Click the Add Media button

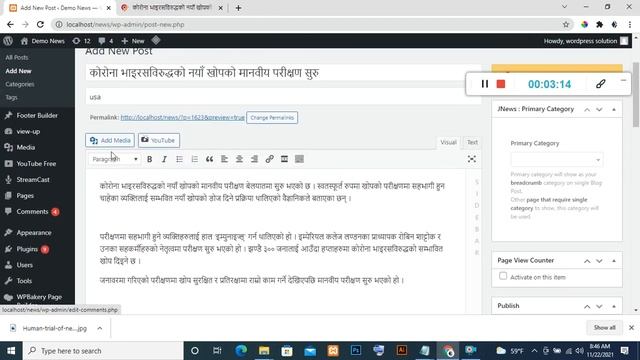click(x=110, y=140)
